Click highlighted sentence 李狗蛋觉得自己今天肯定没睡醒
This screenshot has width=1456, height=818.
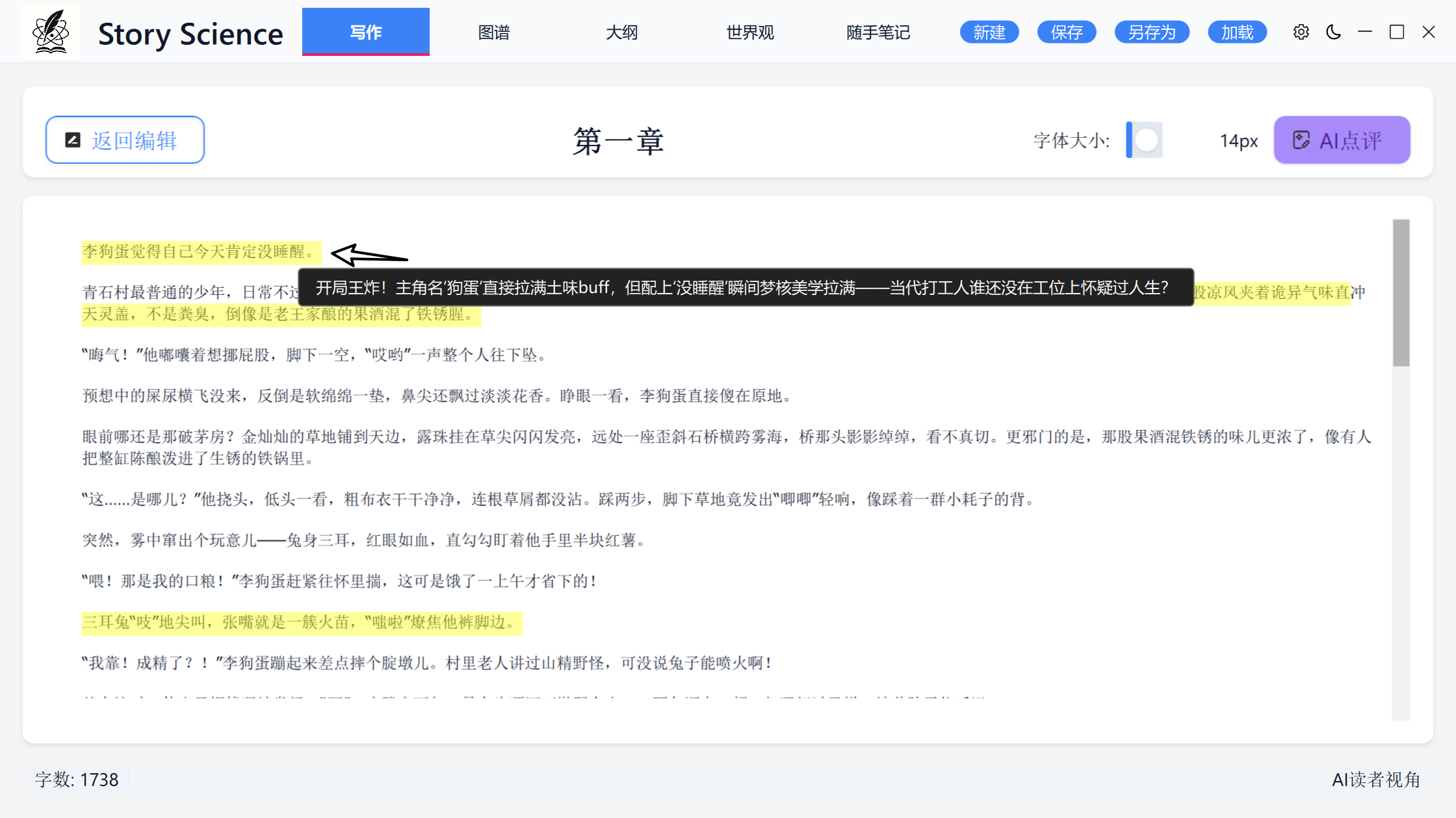click(x=200, y=252)
